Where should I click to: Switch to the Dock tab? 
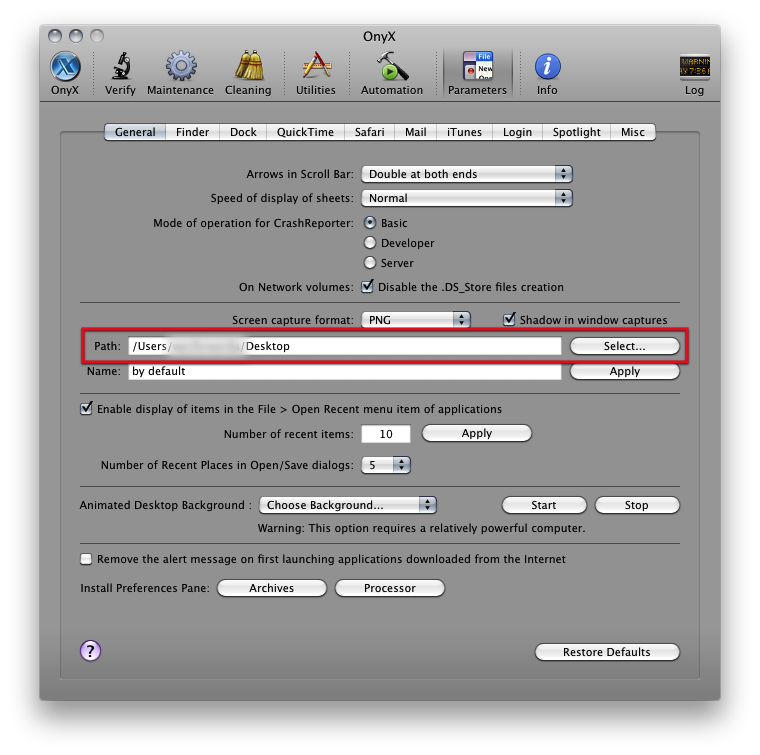(x=243, y=132)
